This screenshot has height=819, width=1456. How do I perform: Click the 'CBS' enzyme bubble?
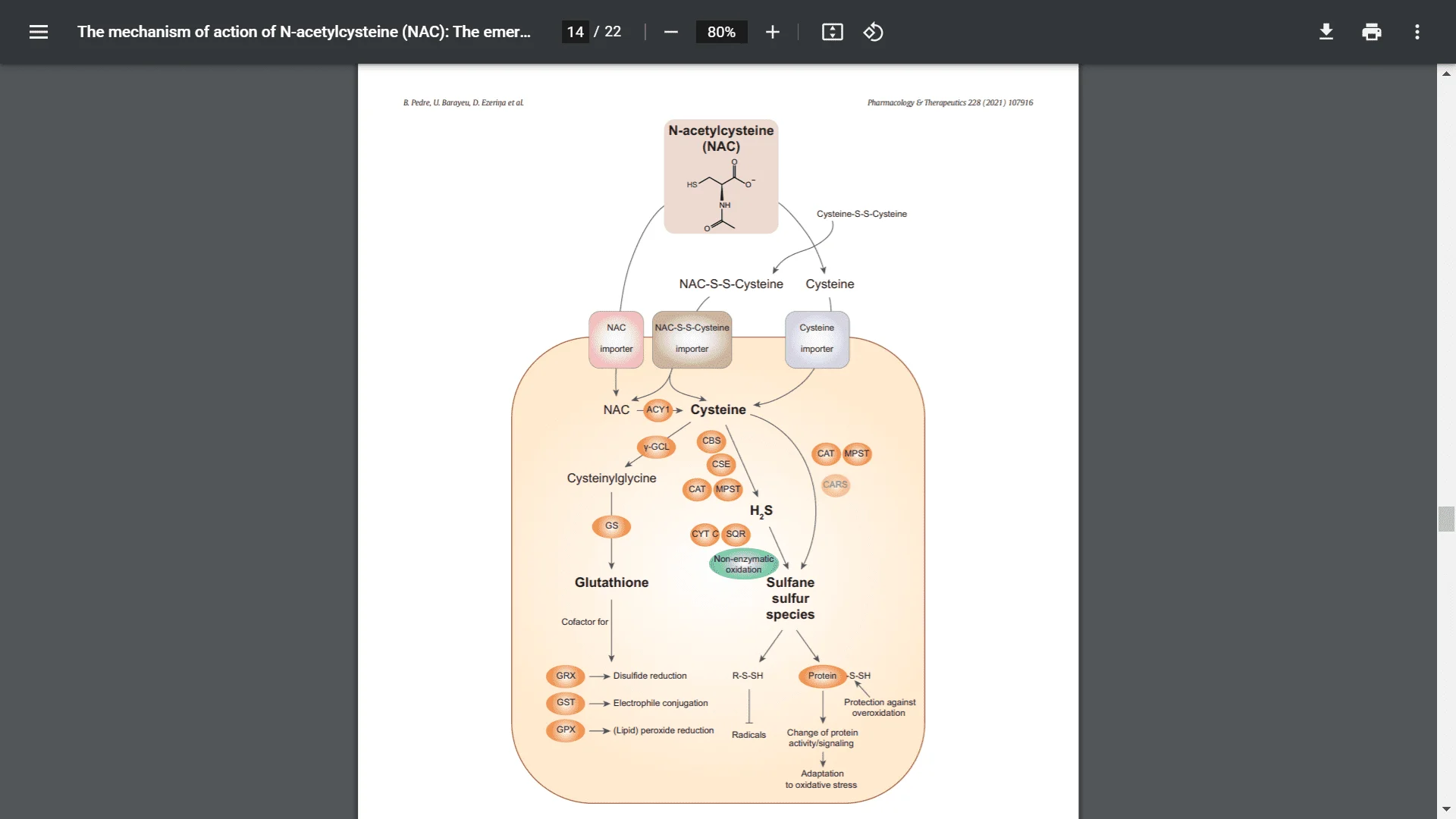click(x=711, y=441)
